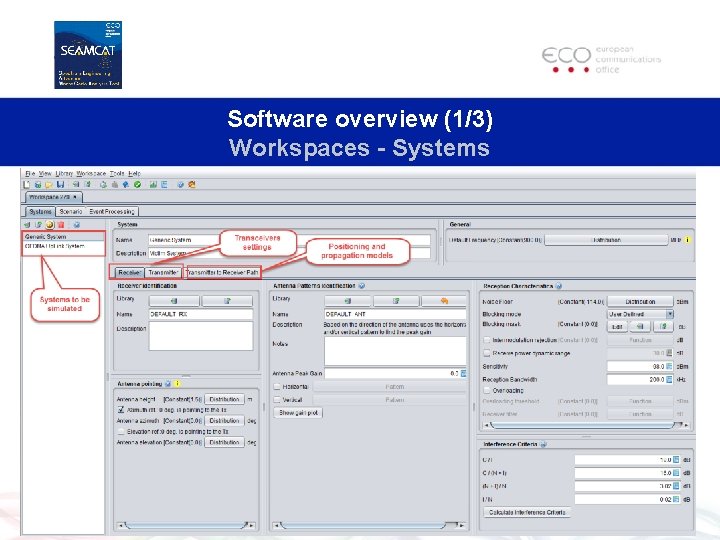Switch to the Scenario tab
Viewport: 720px width, 540px height.
pyautogui.click(x=71, y=211)
